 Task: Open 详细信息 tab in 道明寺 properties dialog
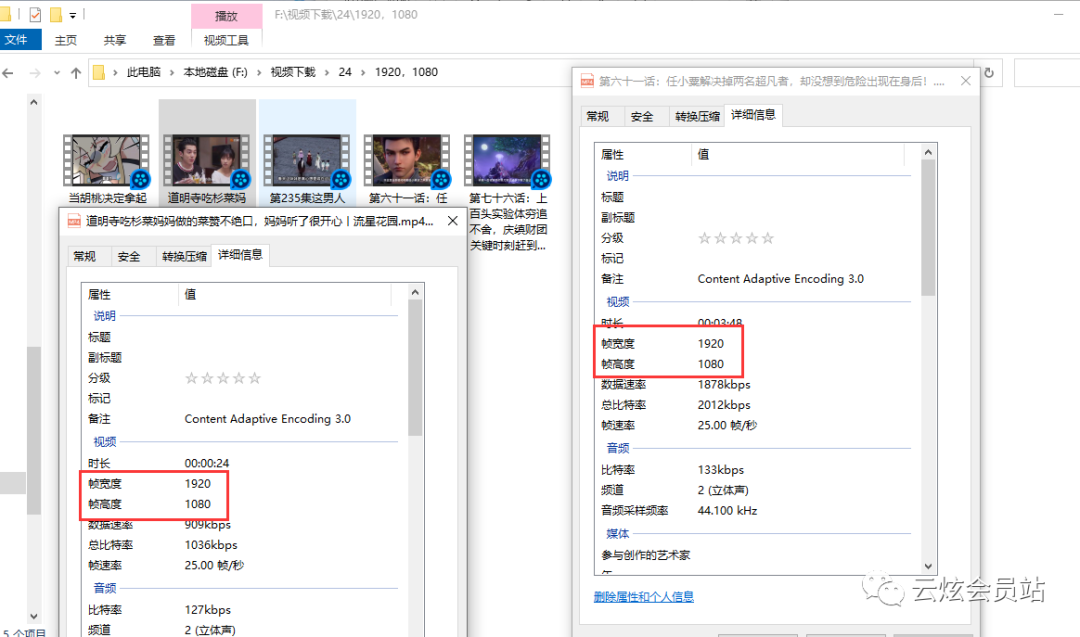[240, 255]
